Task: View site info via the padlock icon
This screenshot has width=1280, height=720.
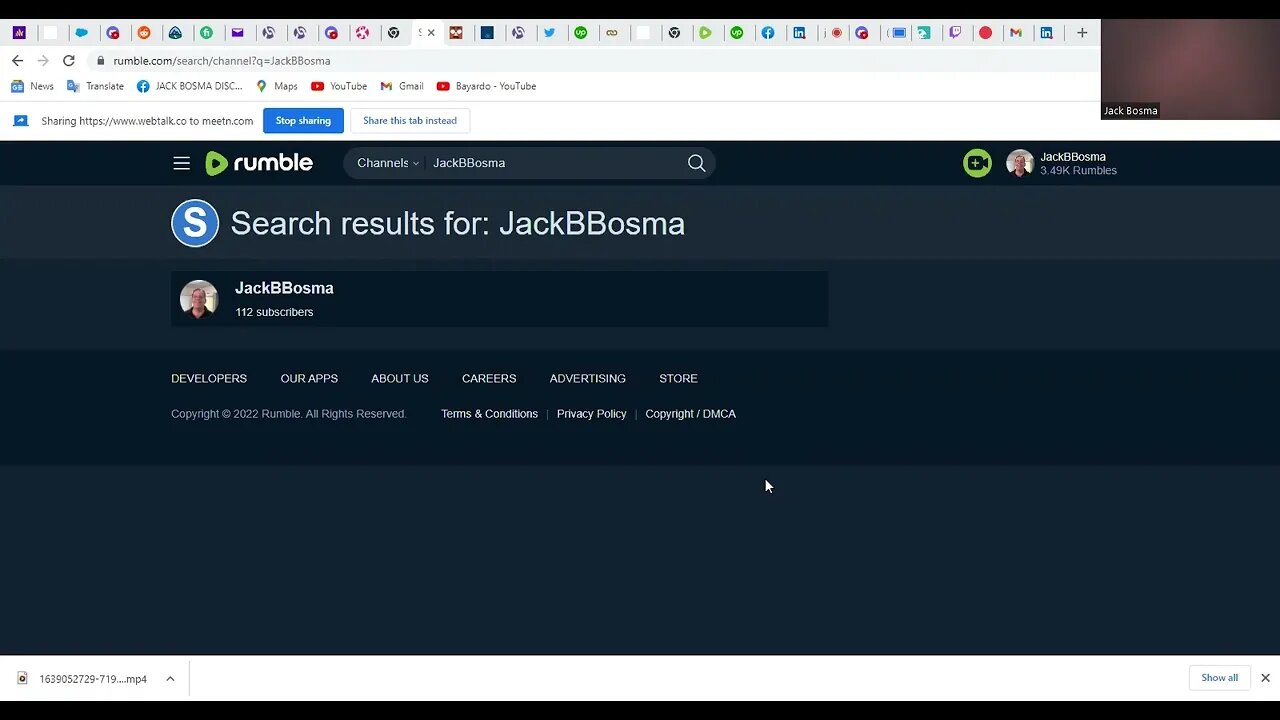Action: point(101,61)
